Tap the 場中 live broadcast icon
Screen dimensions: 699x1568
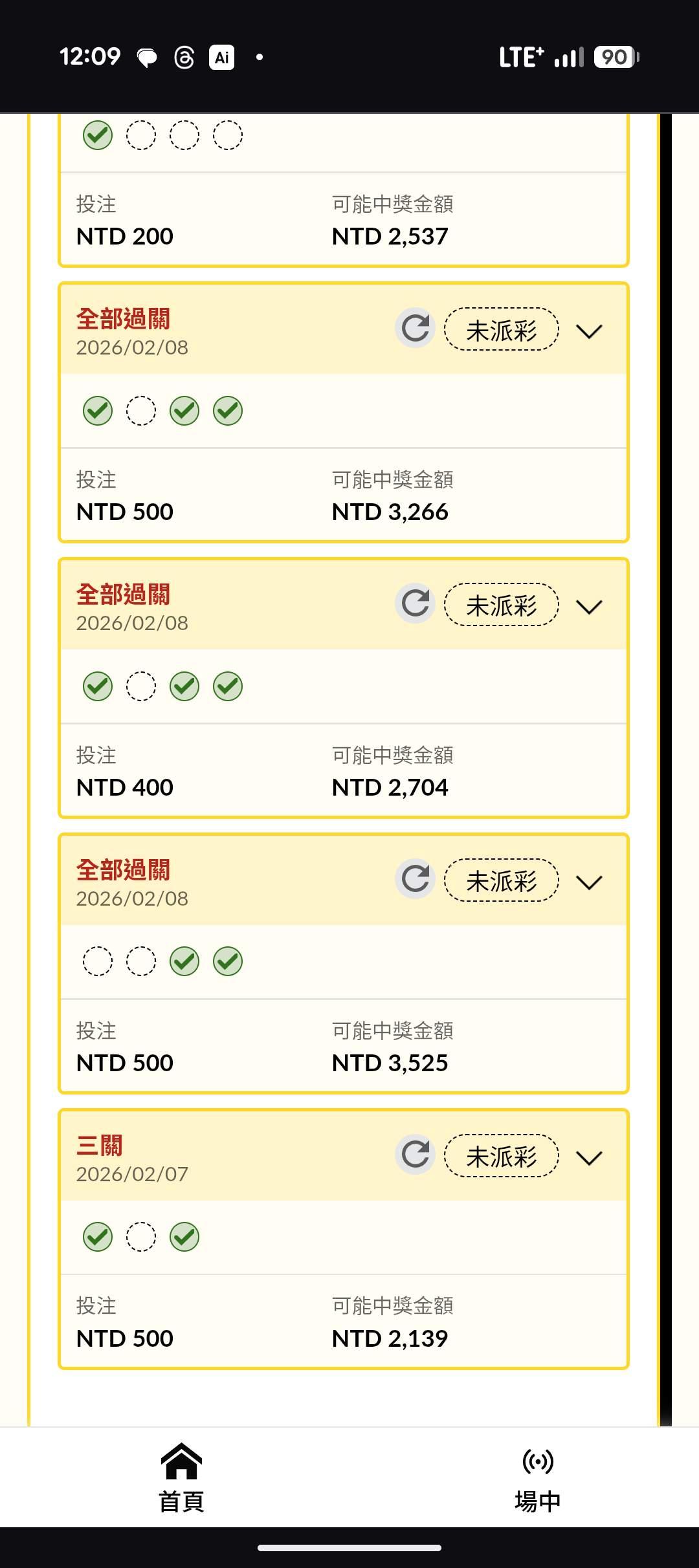pos(538,1461)
